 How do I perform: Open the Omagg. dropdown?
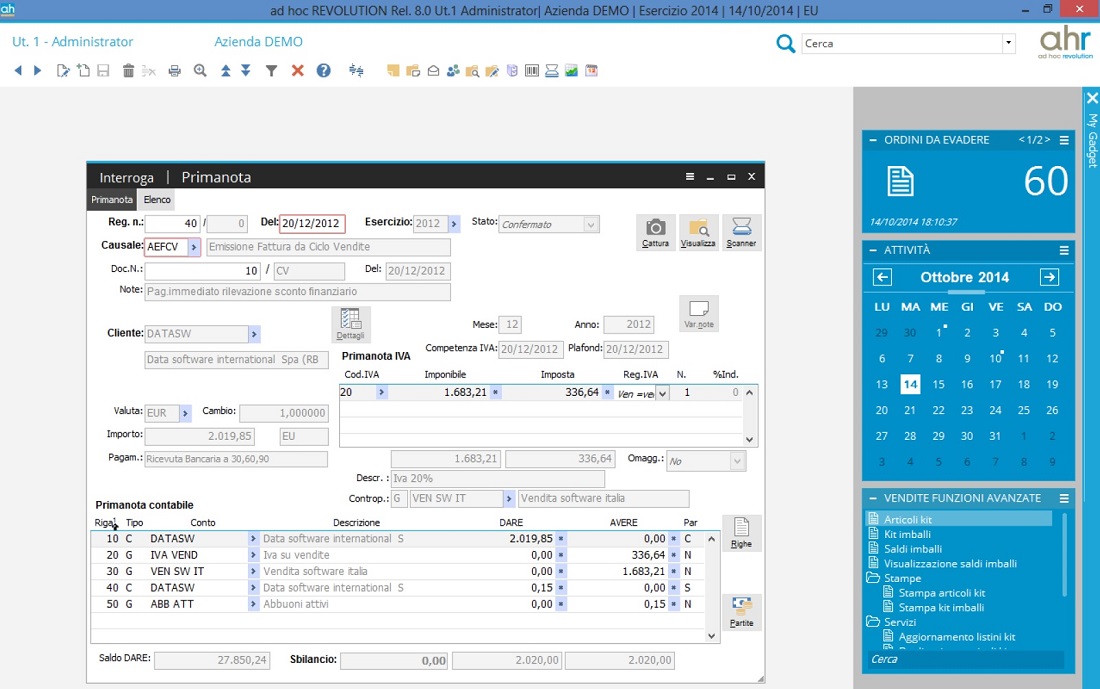[x=737, y=461]
